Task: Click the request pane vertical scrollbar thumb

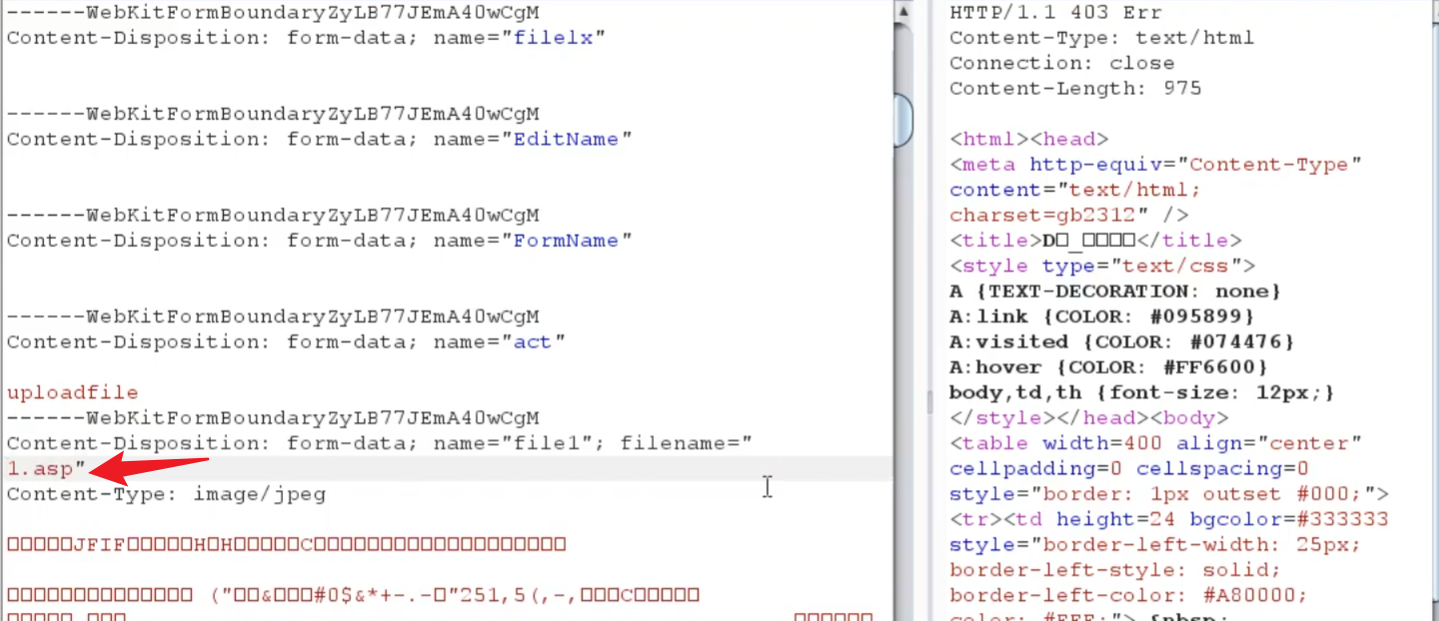Action: coord(904,118)
